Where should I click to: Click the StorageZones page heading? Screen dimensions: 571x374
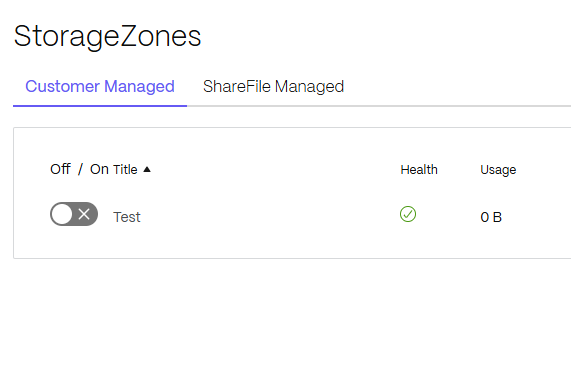click(x=107, y=36)
